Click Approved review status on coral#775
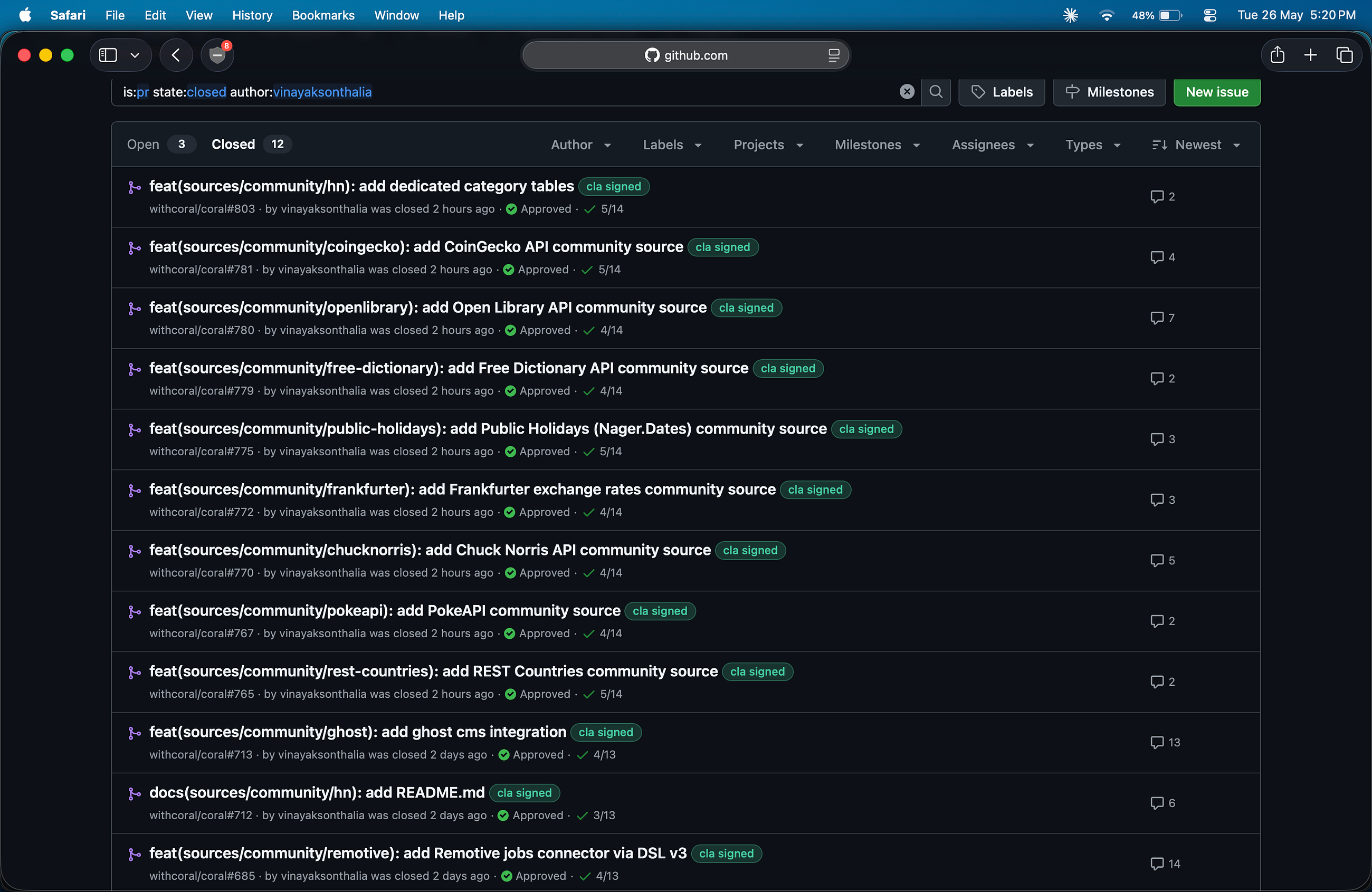This screenshot has height=892, width=1372. 537,451
